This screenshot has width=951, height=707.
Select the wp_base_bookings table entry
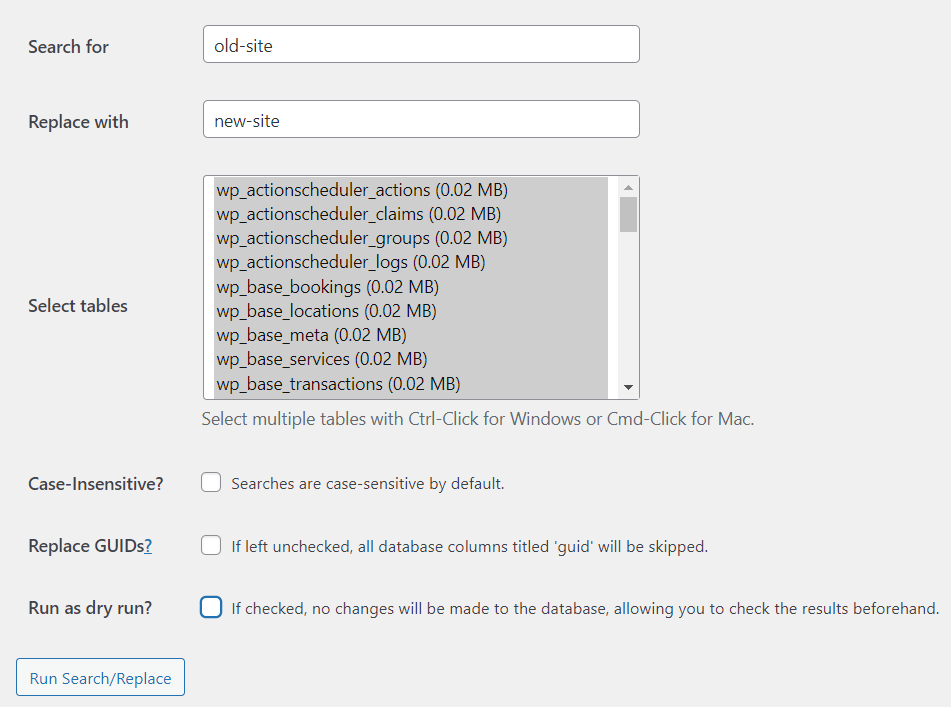point(411,287)
